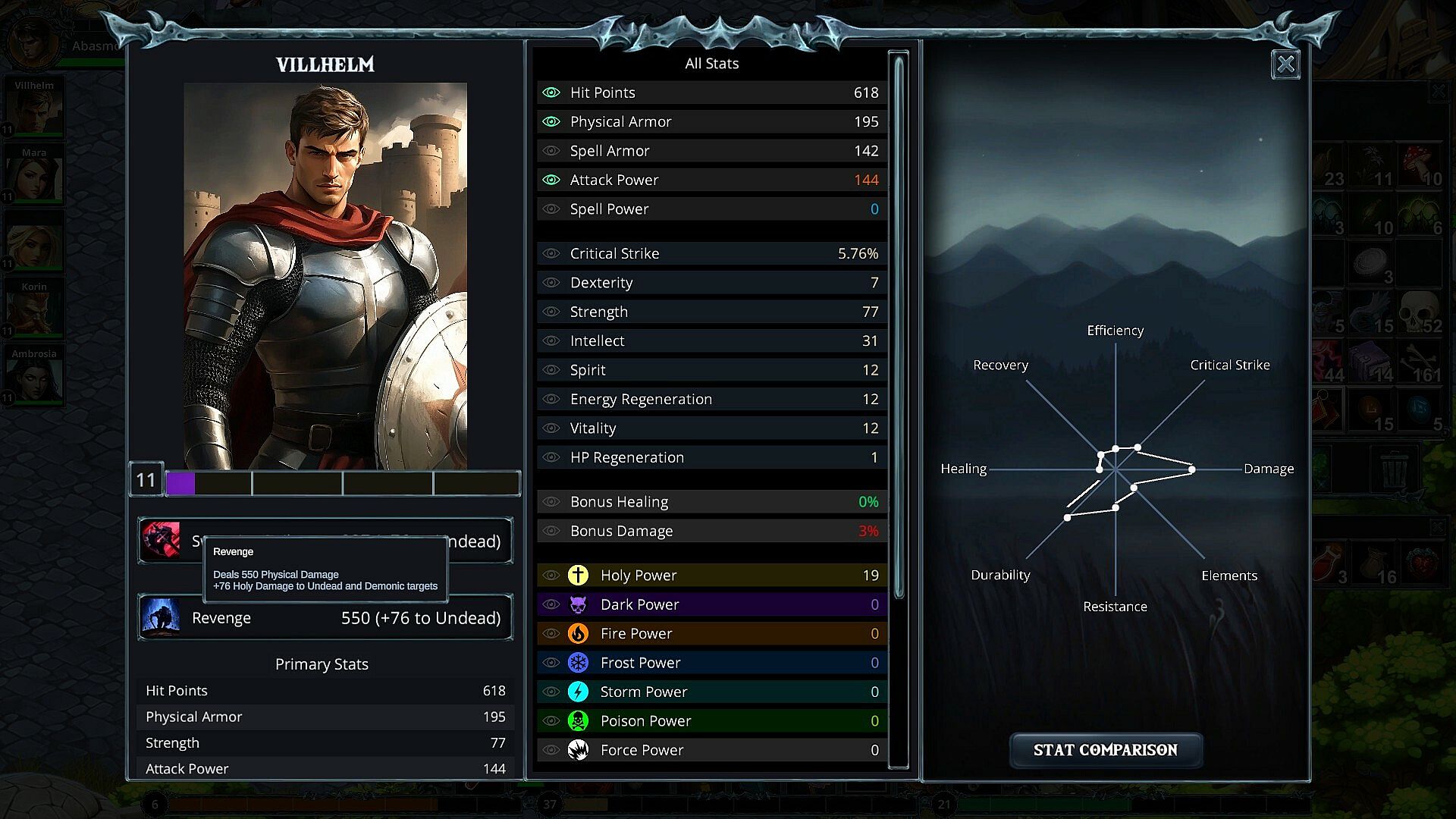Click the Villhelm character portrait
Viewport: 1456px width, 819px height.
pos(325,276)
